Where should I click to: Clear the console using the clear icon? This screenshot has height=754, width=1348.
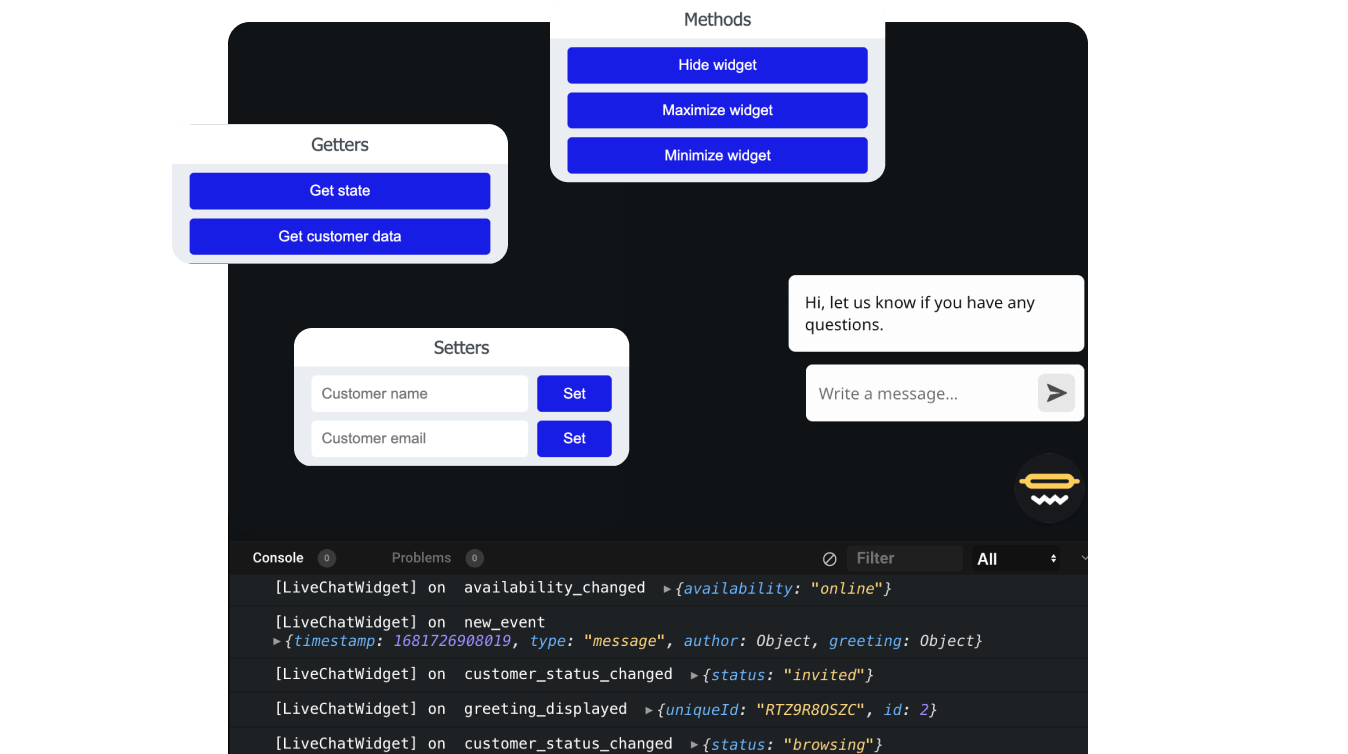coord(829,559)
